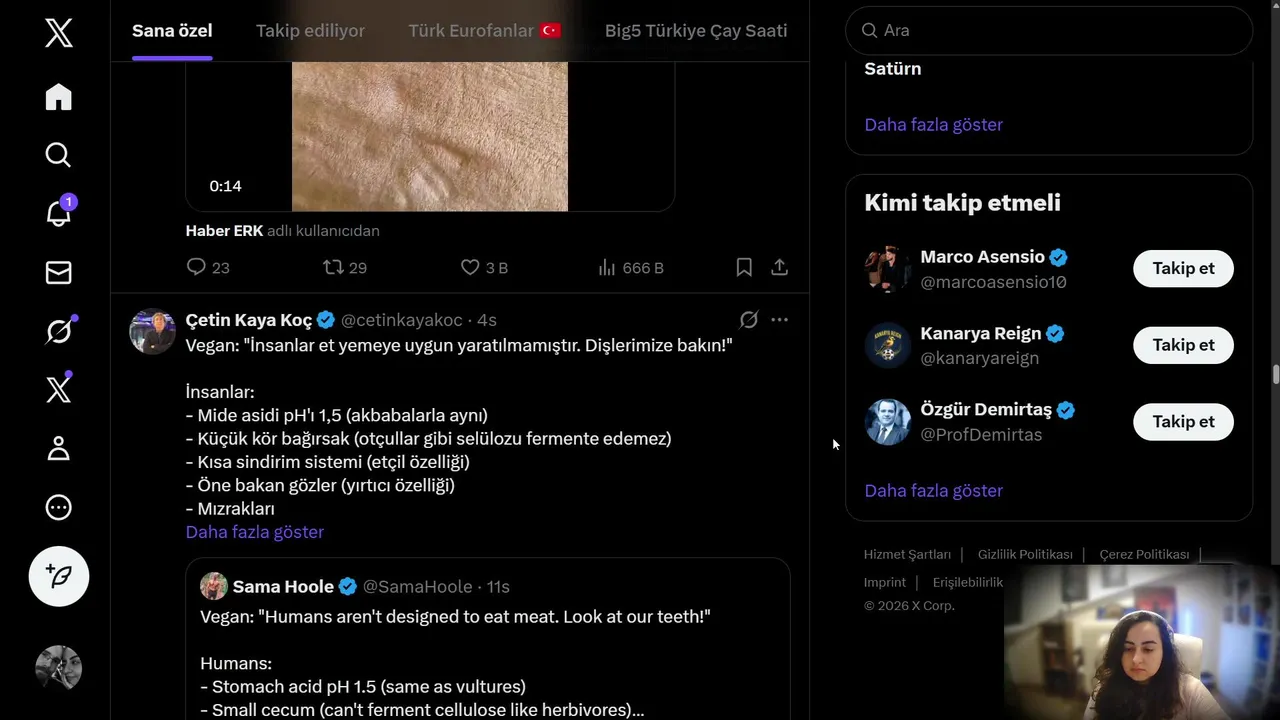Open Premium X icon in sidebar
This screenshot has height=720, width=1280.
(x=59, y=389)
